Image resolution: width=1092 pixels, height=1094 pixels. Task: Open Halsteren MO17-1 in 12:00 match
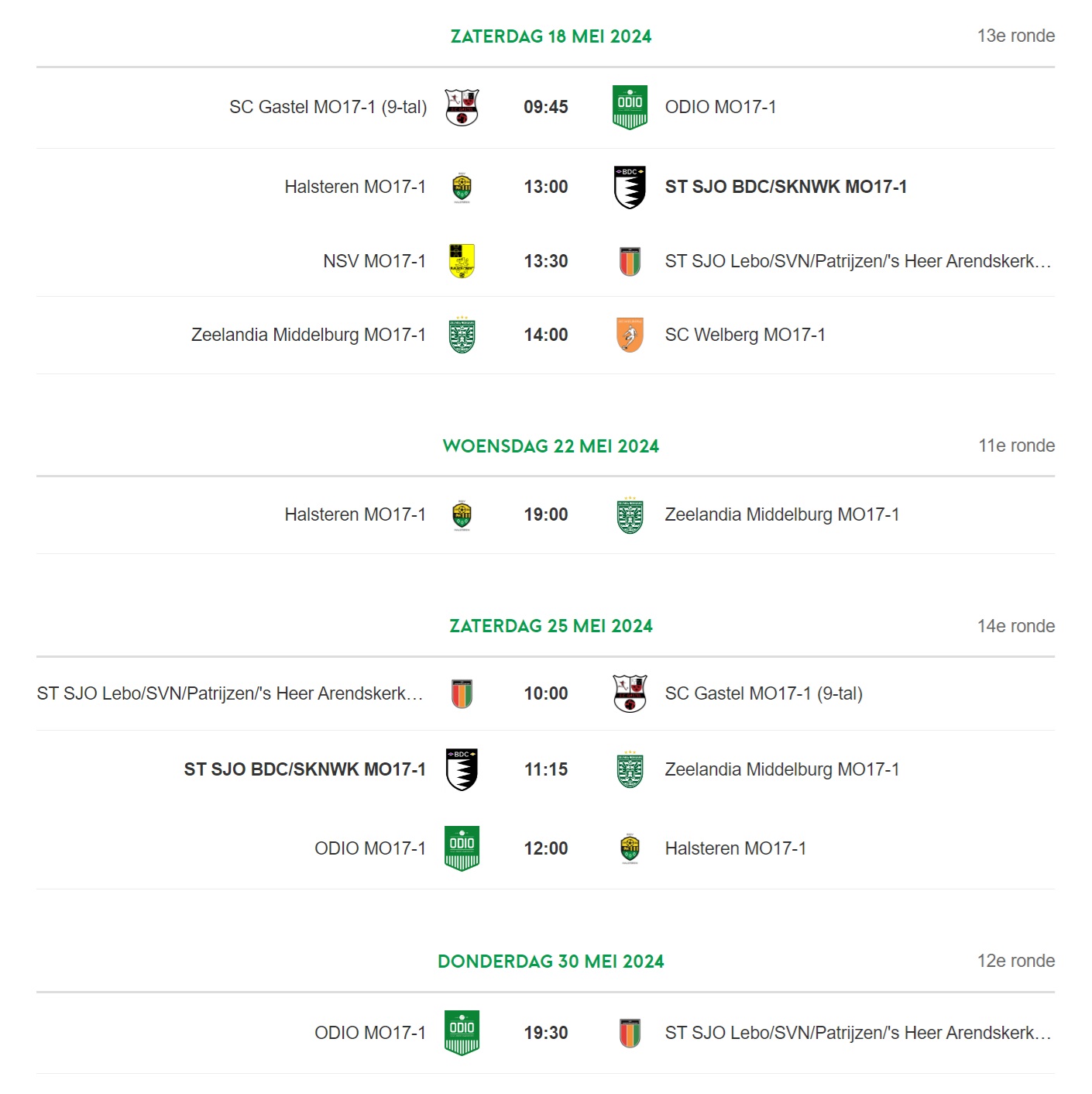click(735, 848)
